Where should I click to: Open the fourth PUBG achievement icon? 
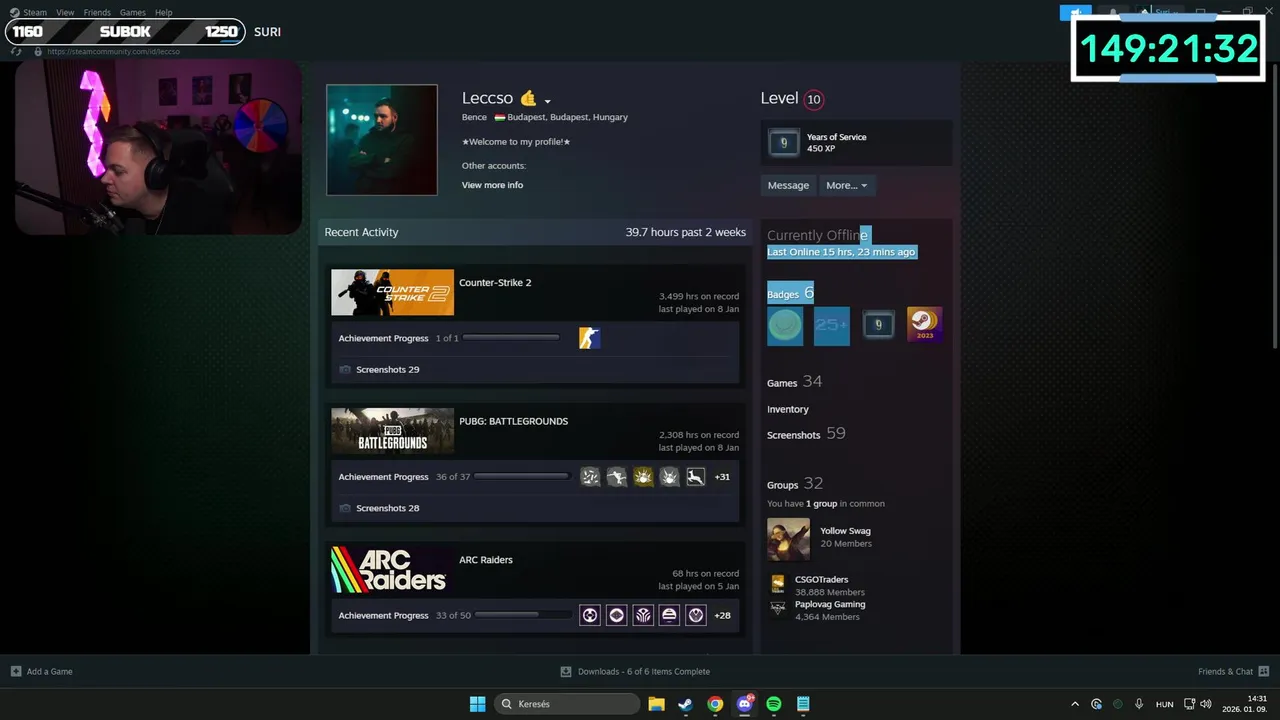pyautogui.click(x=669, y=477)
